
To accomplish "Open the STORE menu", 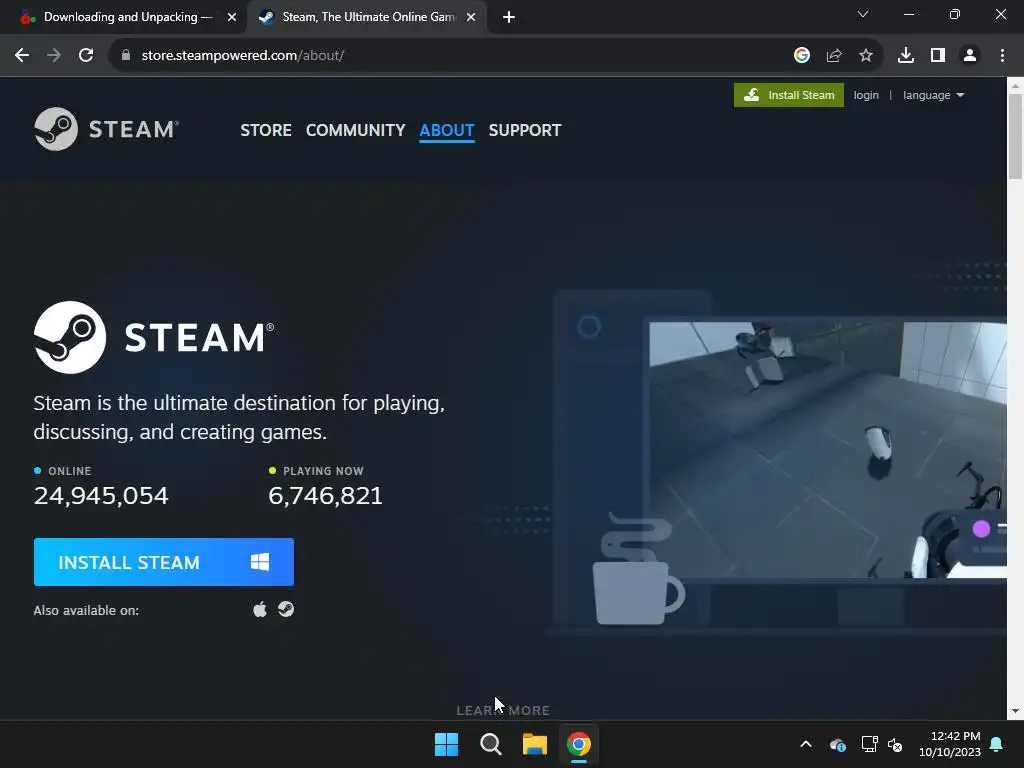I will pyautogui.click(x=266, y=130).
